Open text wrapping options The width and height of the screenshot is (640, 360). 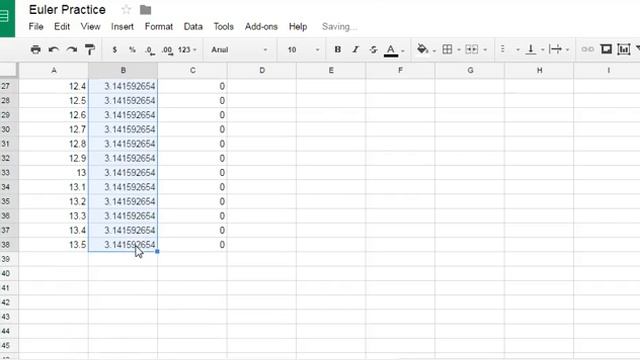pyautogui.click(x=556, y=49)
